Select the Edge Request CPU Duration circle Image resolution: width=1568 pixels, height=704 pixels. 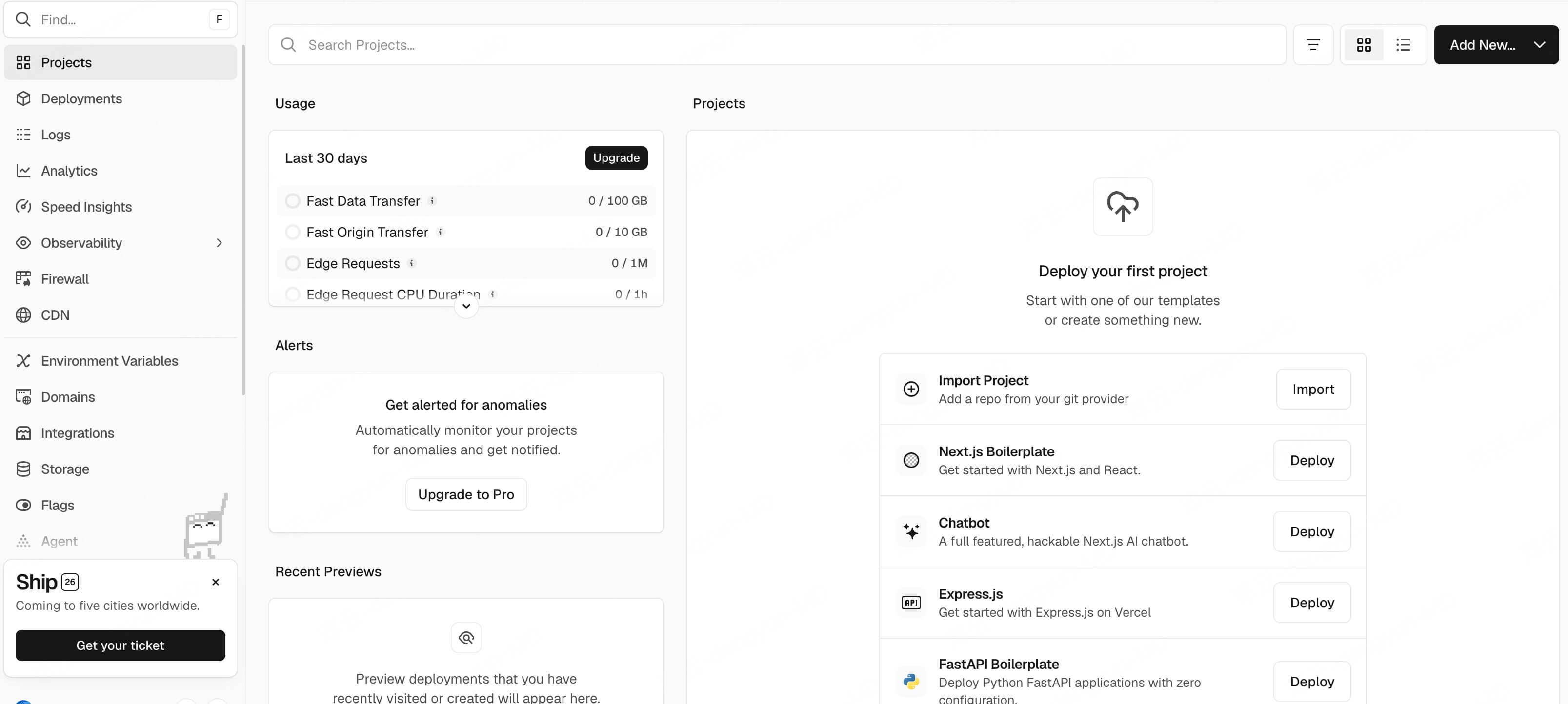tap(293, 294)
